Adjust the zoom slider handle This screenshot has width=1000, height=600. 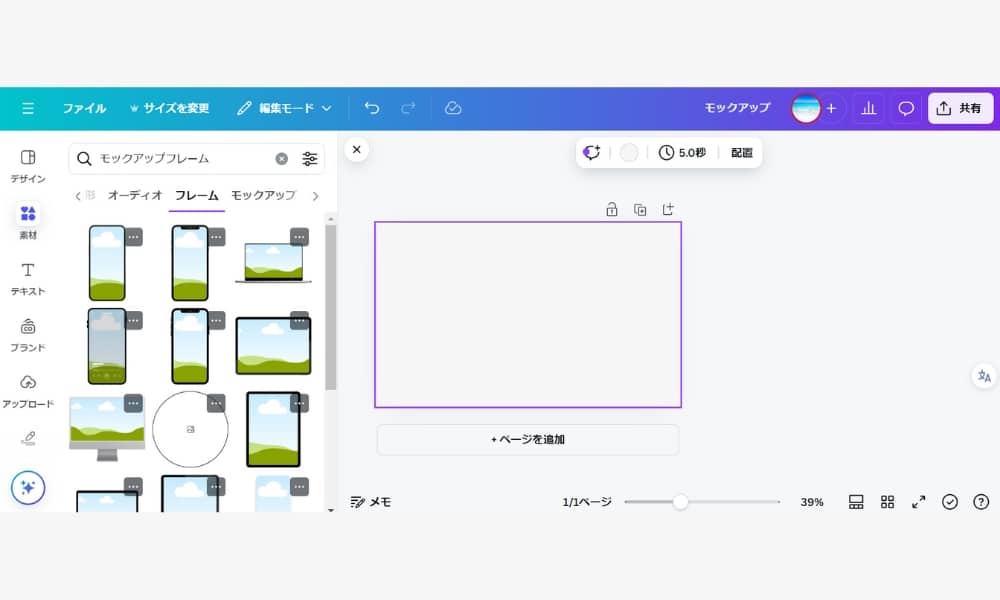pos(680,502)
